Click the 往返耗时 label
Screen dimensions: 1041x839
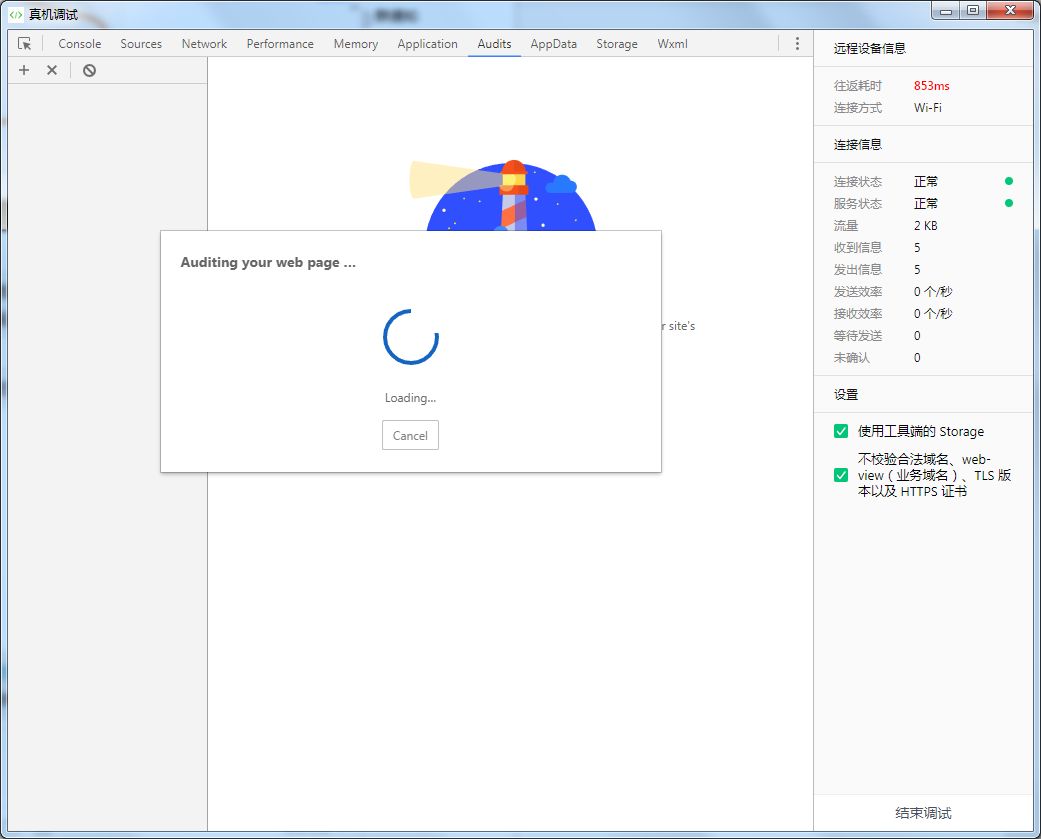(858, 86)
